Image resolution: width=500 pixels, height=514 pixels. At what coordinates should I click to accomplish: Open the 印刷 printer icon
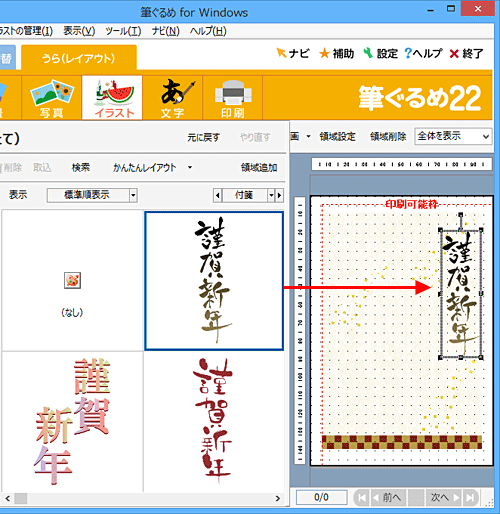[x=233, y=97]
